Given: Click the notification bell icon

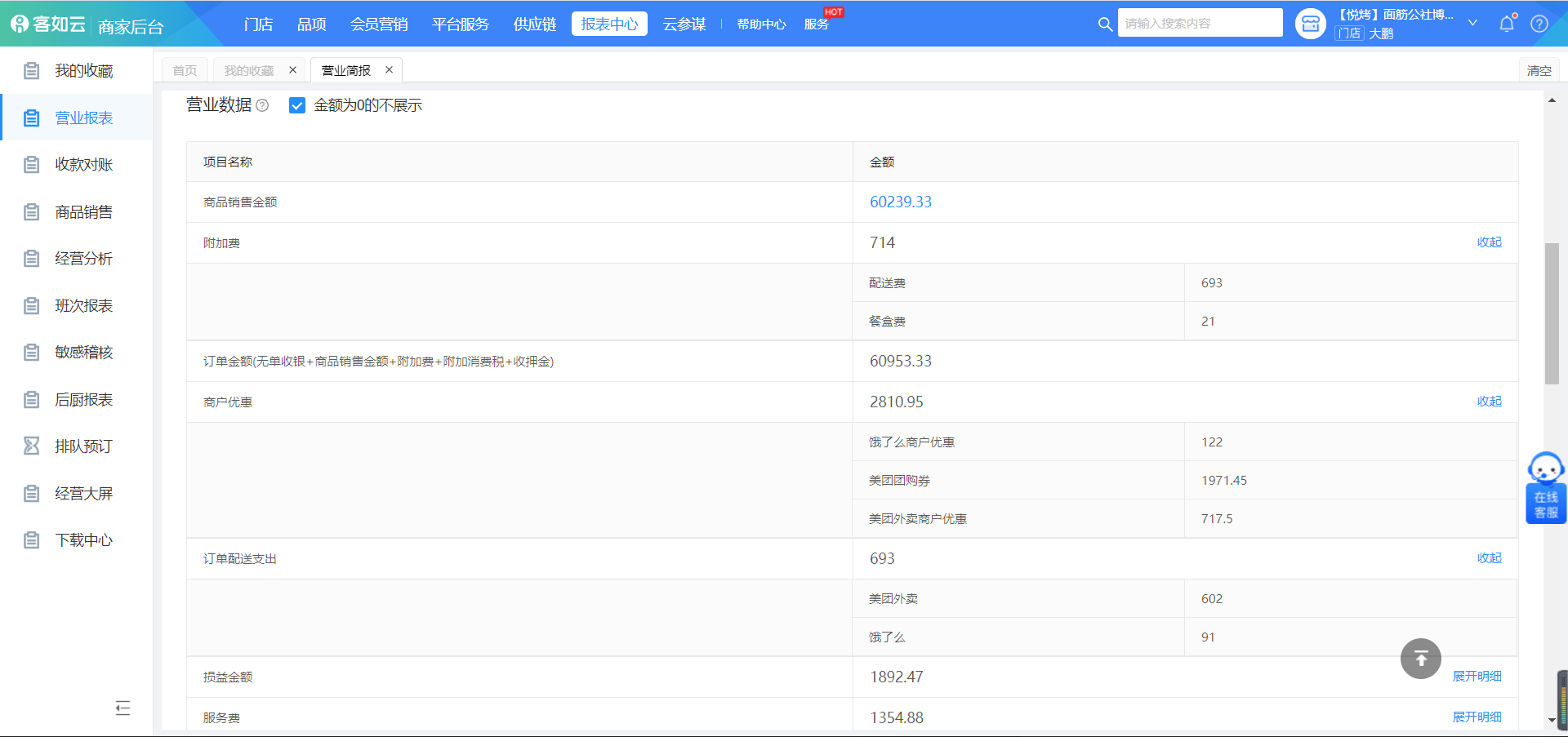Looking at the screenshot, I should 1507,24.
